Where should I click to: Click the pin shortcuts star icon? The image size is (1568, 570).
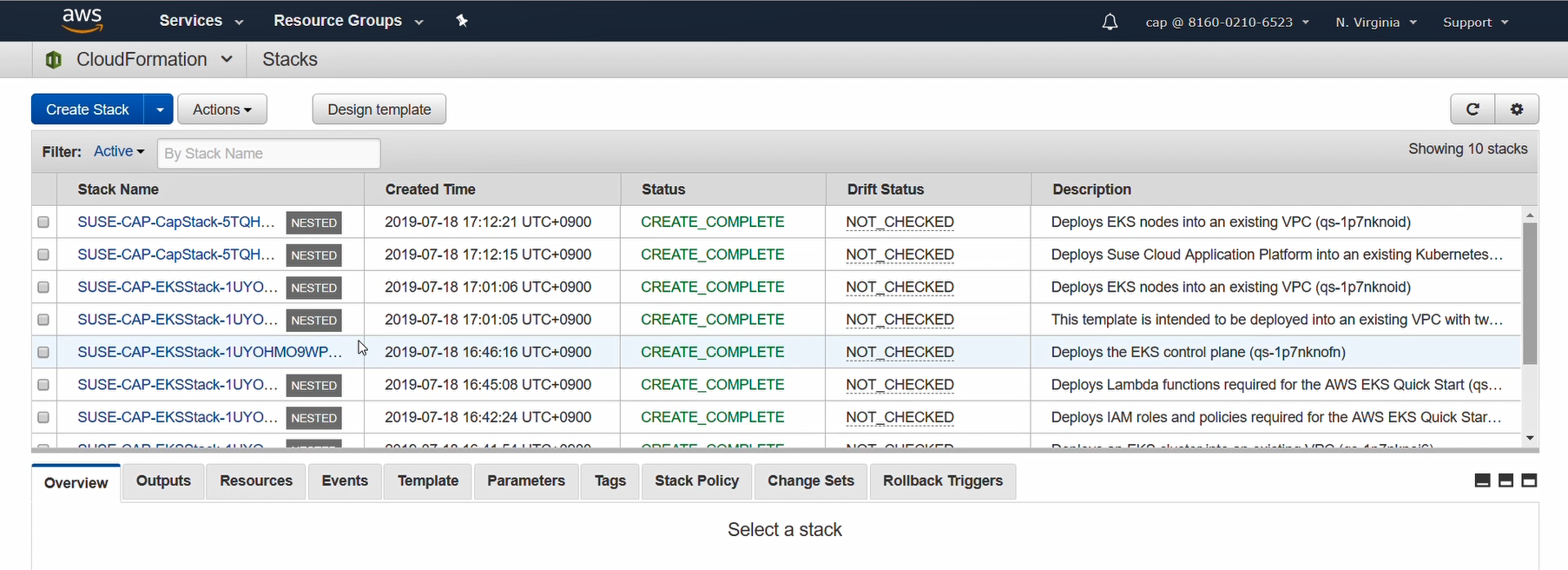(462, 21)
